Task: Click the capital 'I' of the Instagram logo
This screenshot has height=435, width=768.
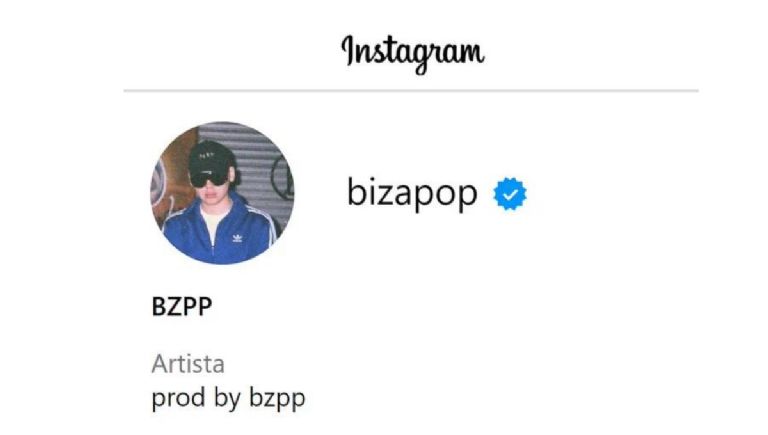Action: coord(347,50)
